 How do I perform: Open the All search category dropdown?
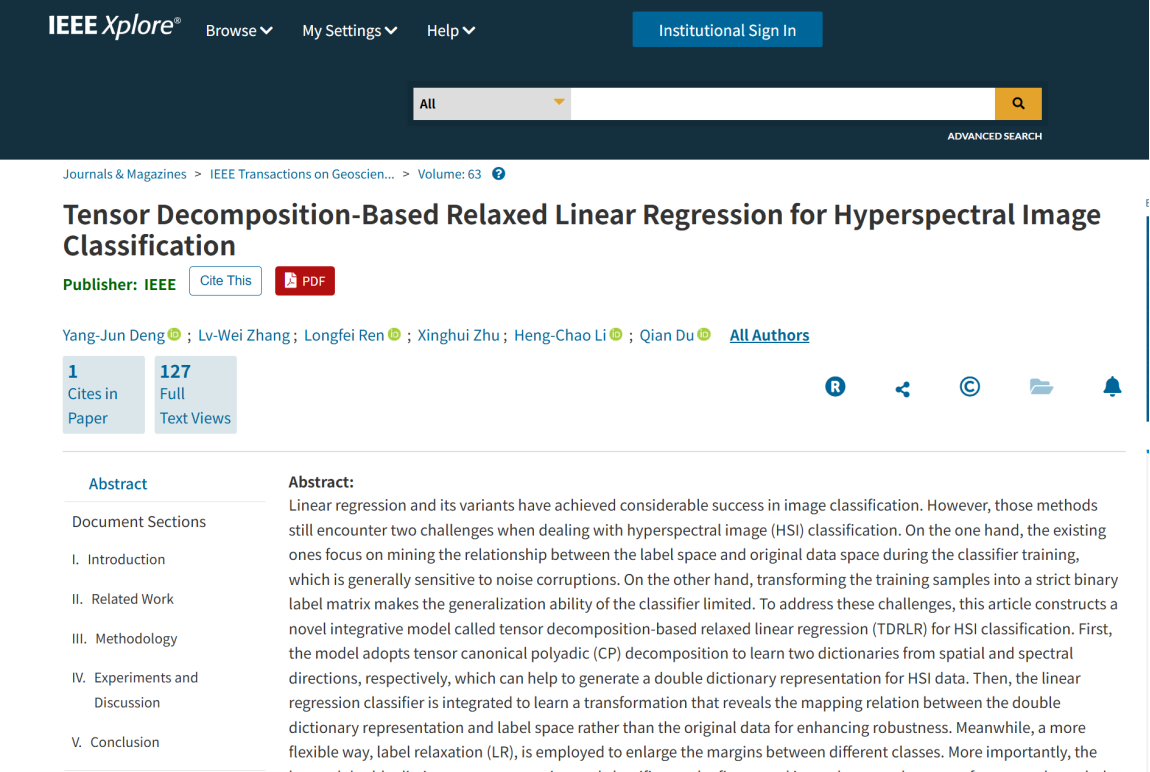tap(492, 103)
